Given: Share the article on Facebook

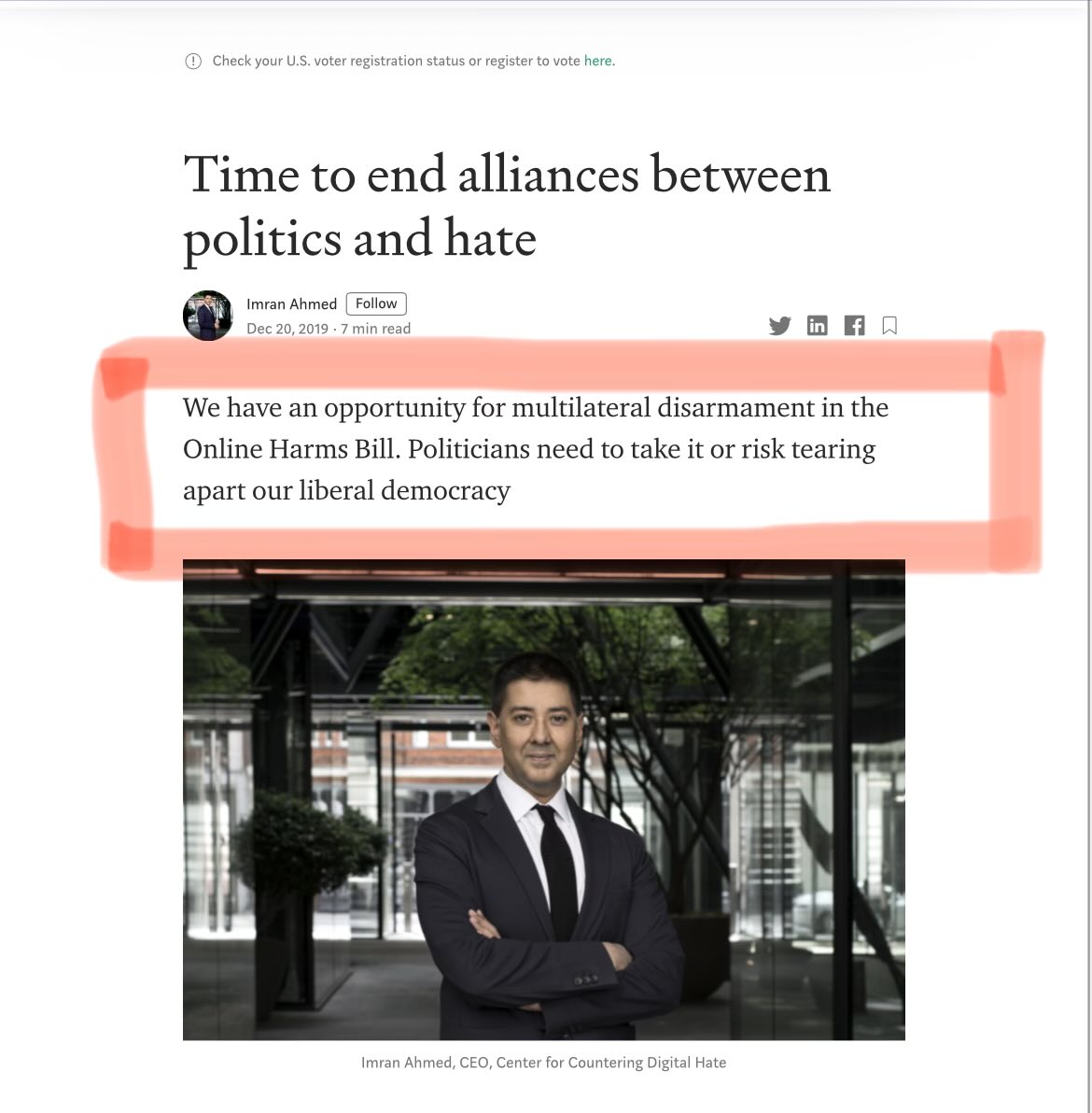Looking at the screenshot, I should coord(854,326).
